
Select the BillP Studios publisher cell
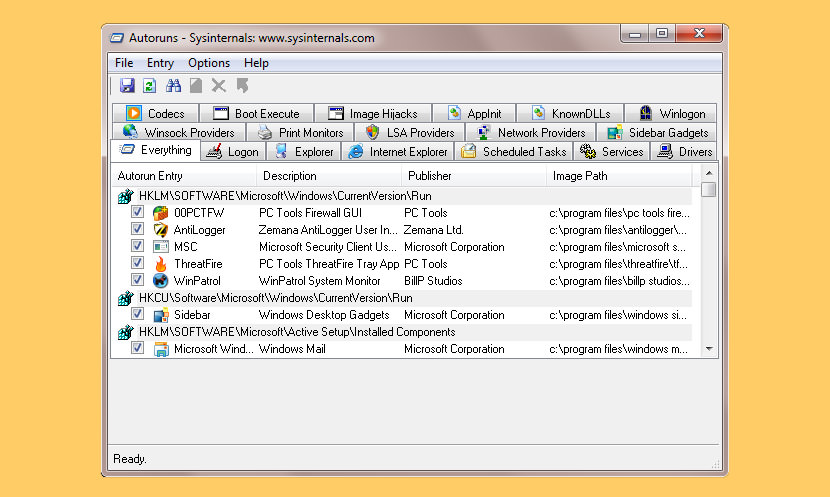pyautogui.click(x=433, y=281)
